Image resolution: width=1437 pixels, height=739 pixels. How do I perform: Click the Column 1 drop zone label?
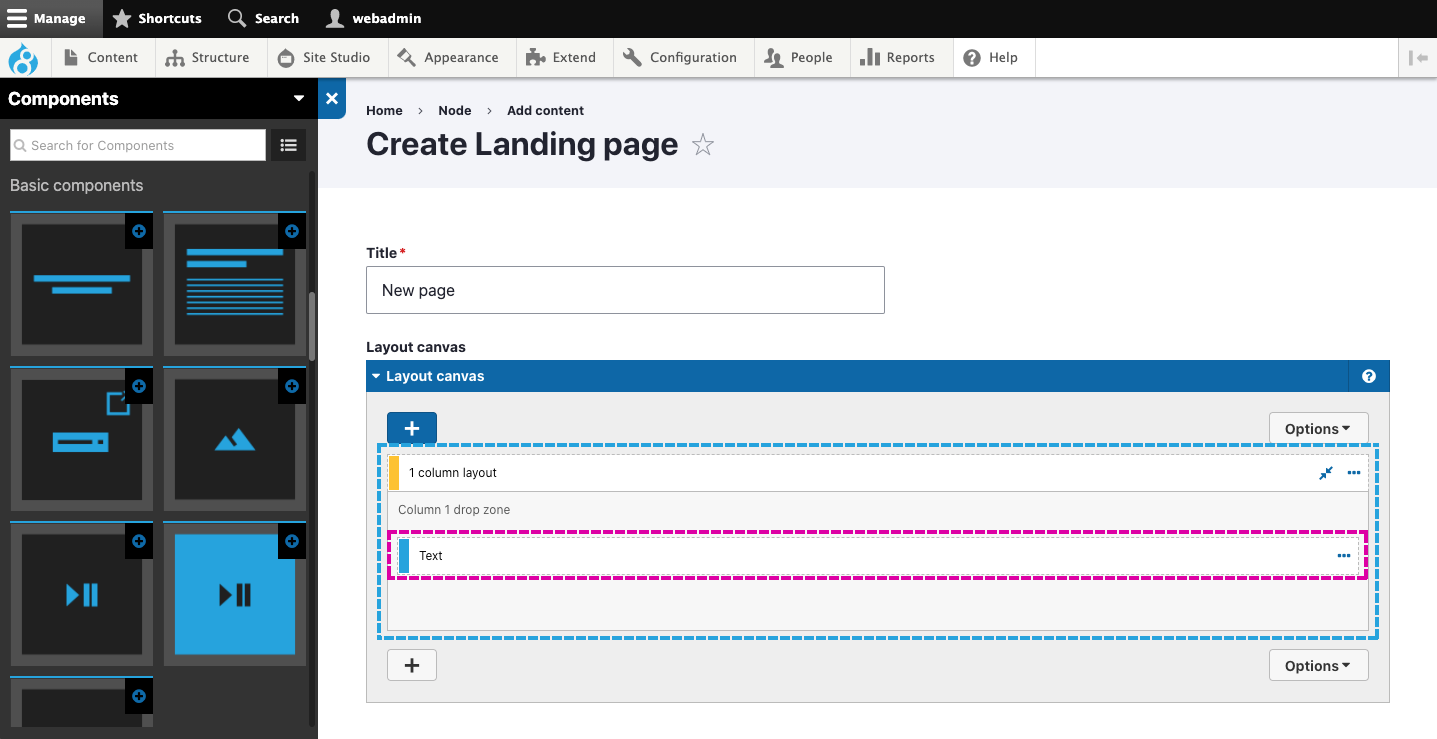(454, 510)
